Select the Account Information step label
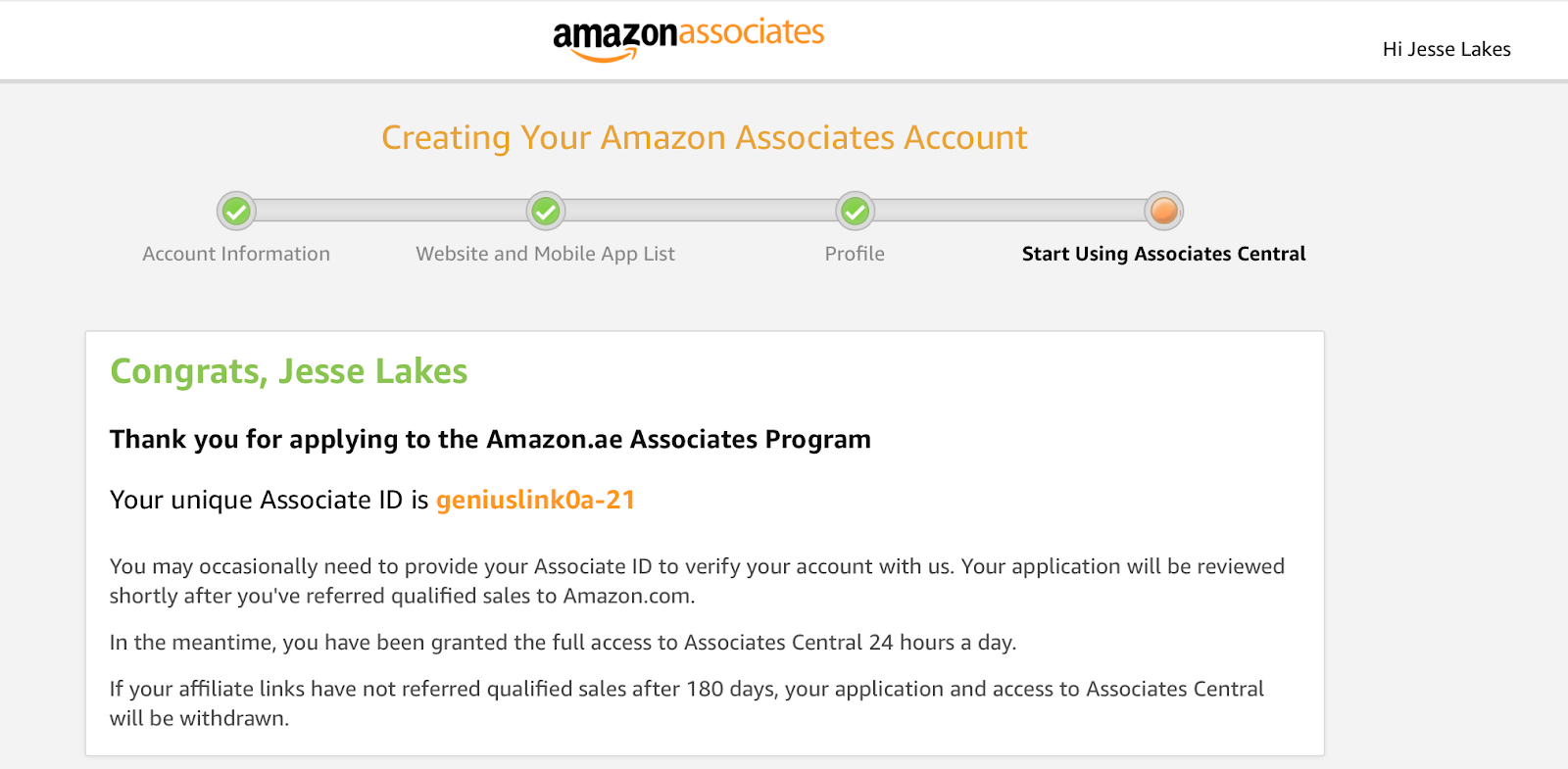 point(236,254)
